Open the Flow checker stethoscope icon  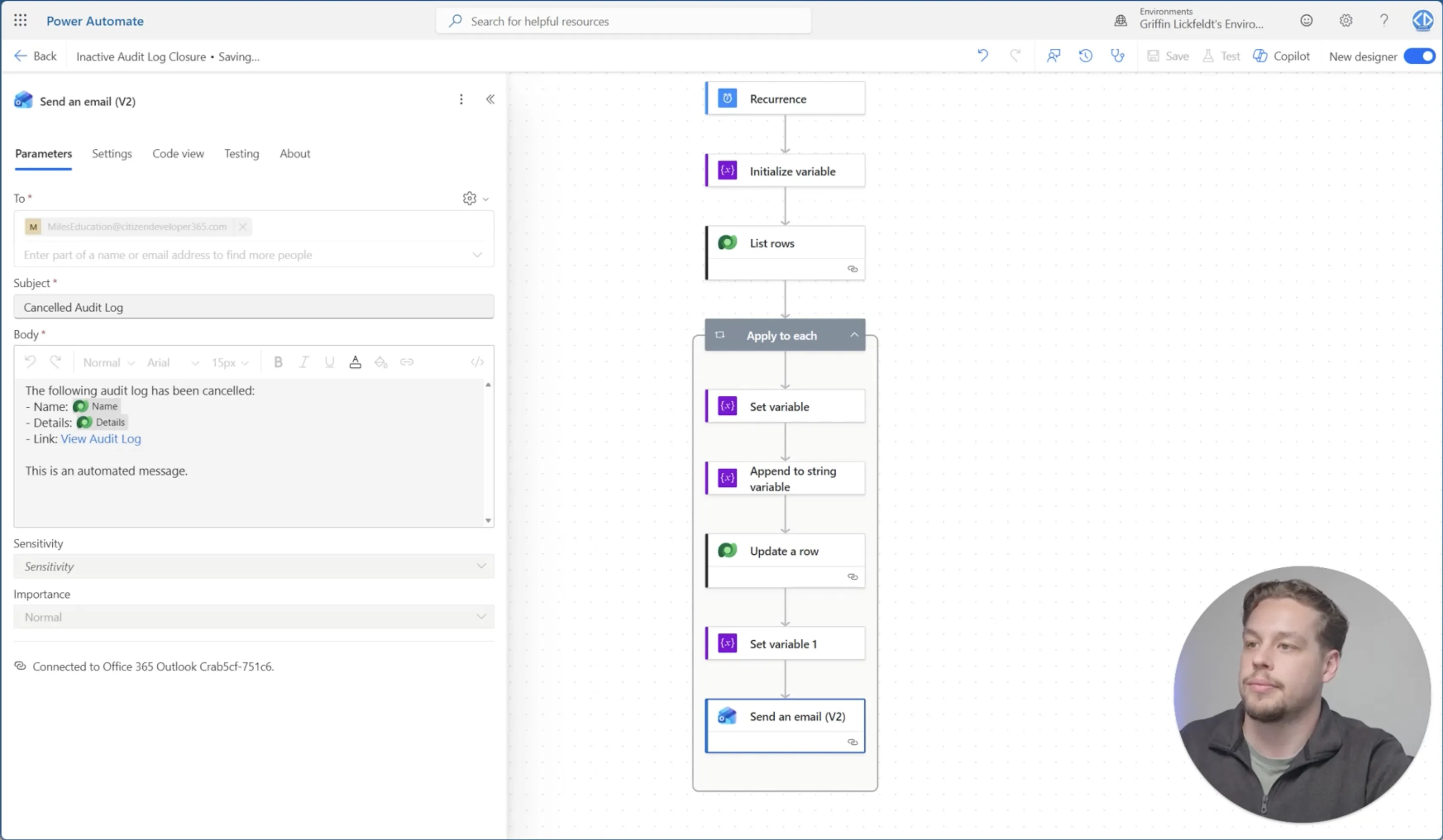coord(1118,56)
